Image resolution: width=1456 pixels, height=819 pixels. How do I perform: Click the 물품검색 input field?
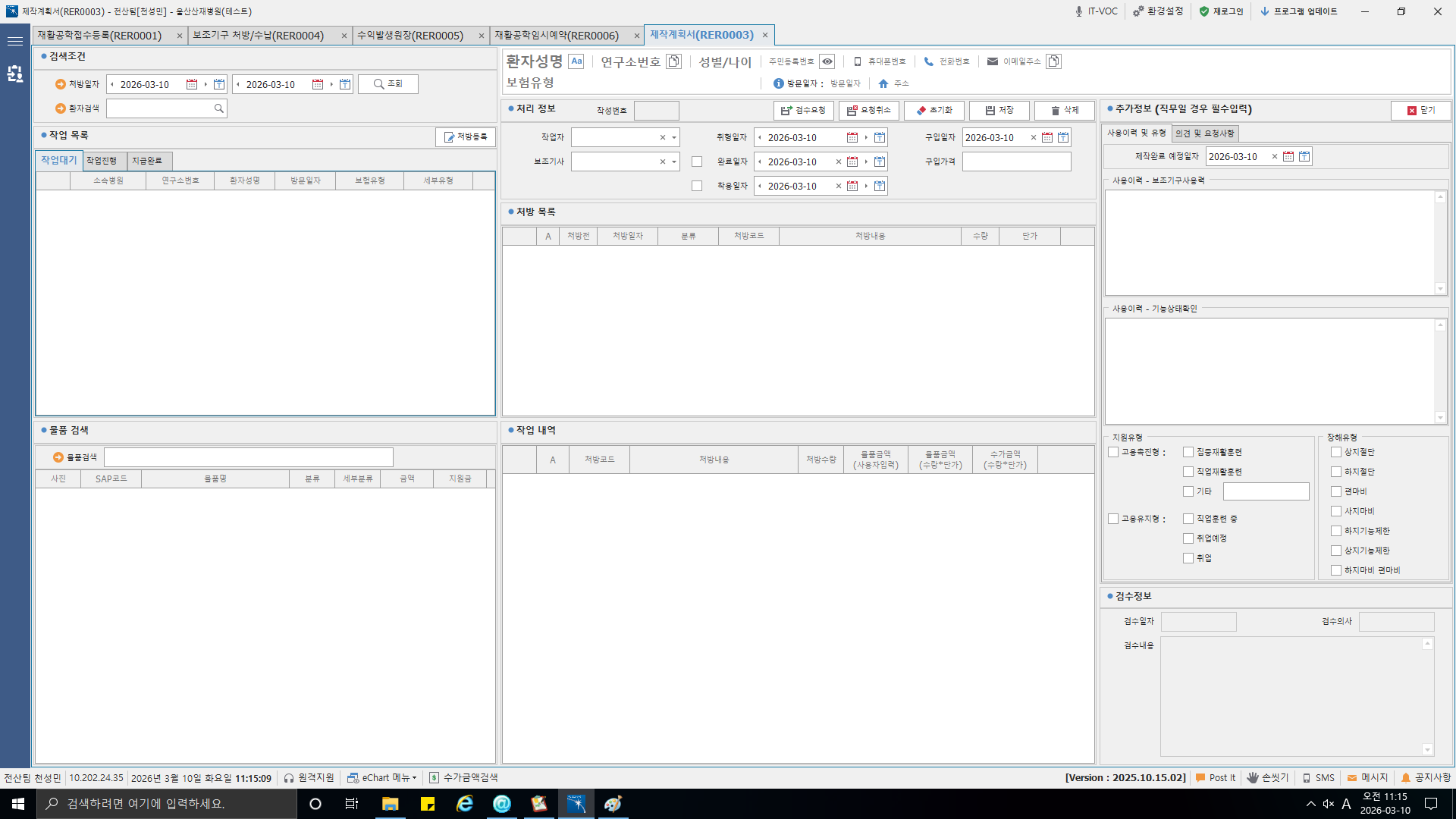[x=249, y=457]
